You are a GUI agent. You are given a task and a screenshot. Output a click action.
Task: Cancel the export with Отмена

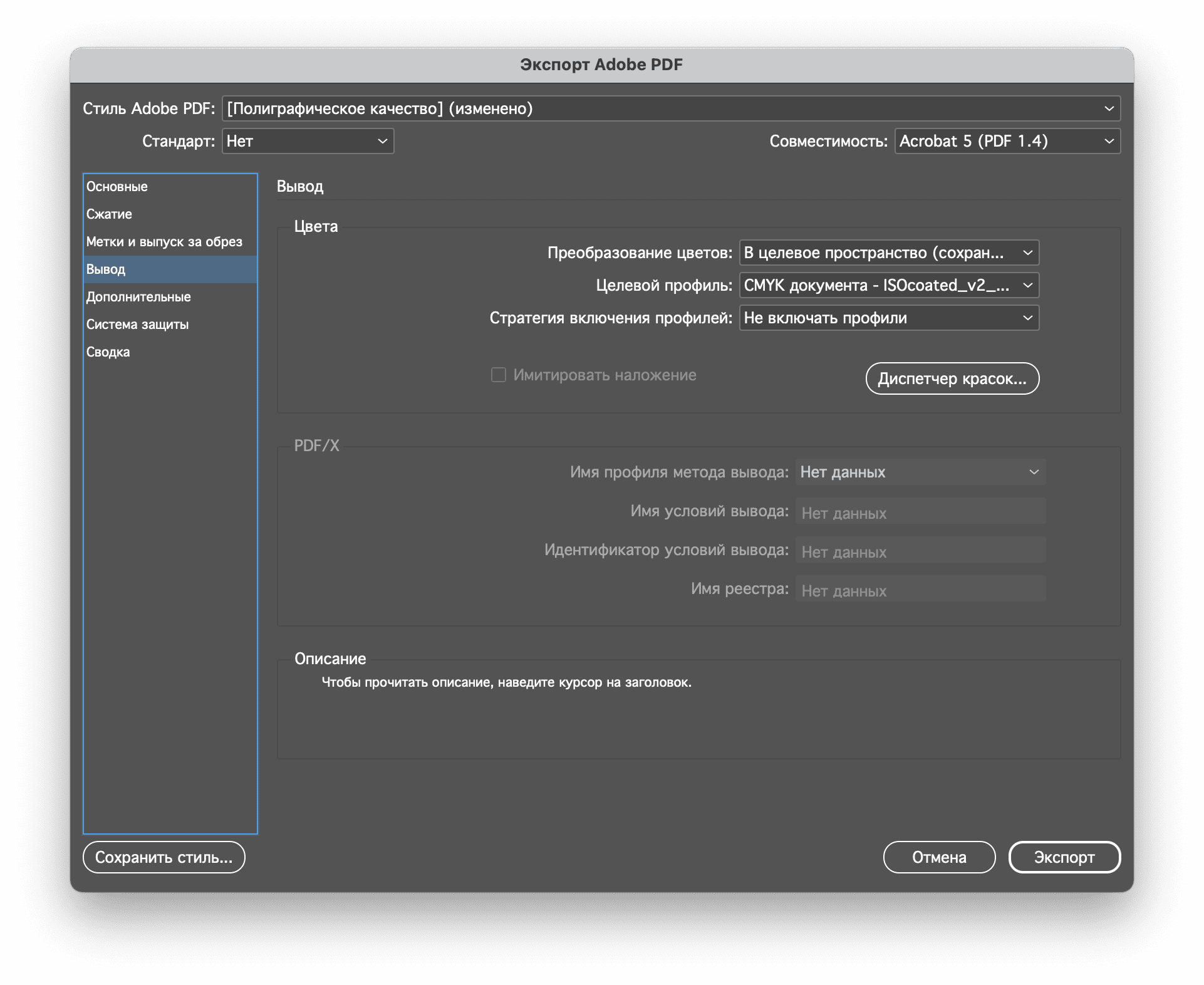click(x=939, y=857)
